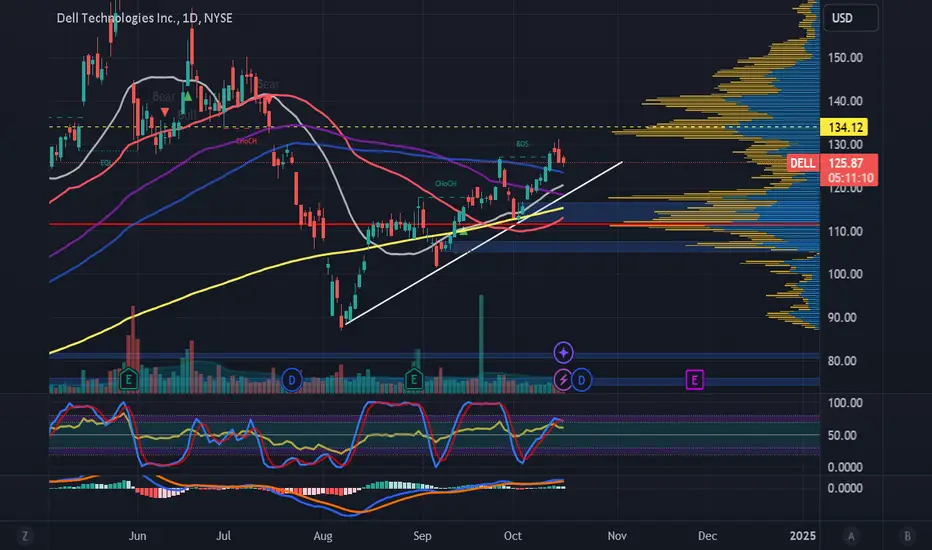The width and height of the screenshot is (932, 550).
Task: Open the June earnings marker icon
Action: pyautogui.click(x=128, y=379)
